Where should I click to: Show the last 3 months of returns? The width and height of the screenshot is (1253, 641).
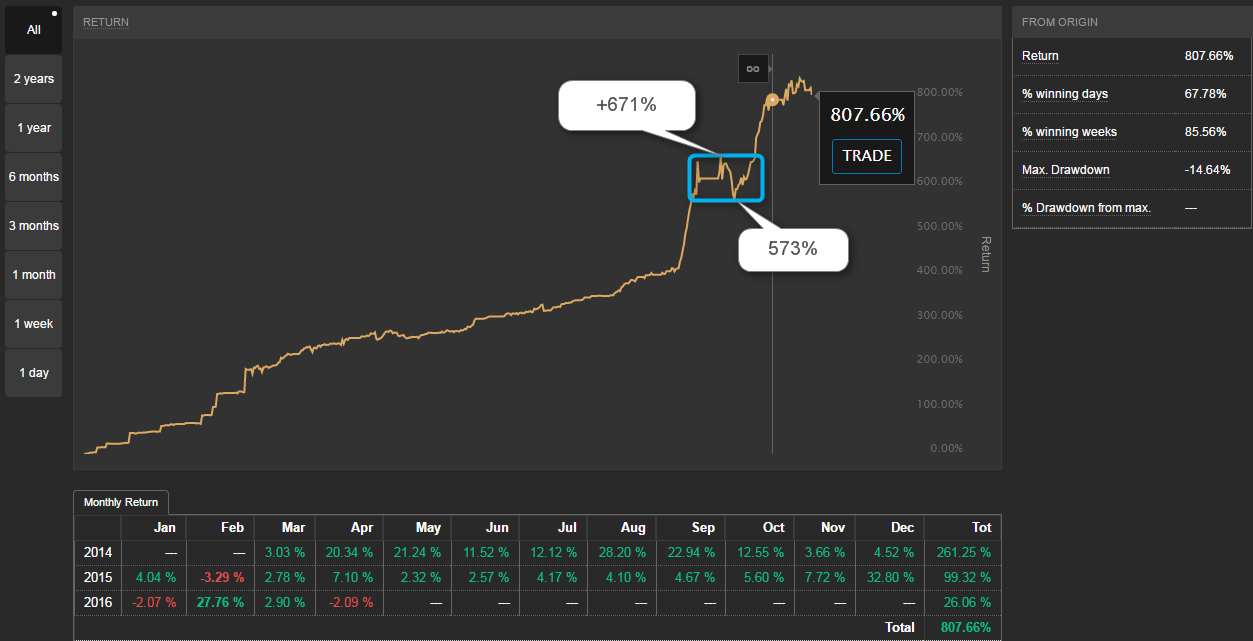[x=34, y=226]
